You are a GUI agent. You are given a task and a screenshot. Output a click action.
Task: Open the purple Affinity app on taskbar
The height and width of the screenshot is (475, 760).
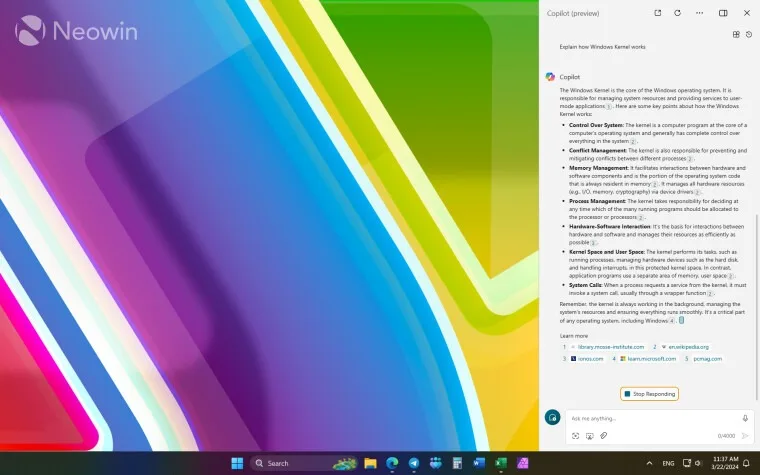[x=522, y=463]
